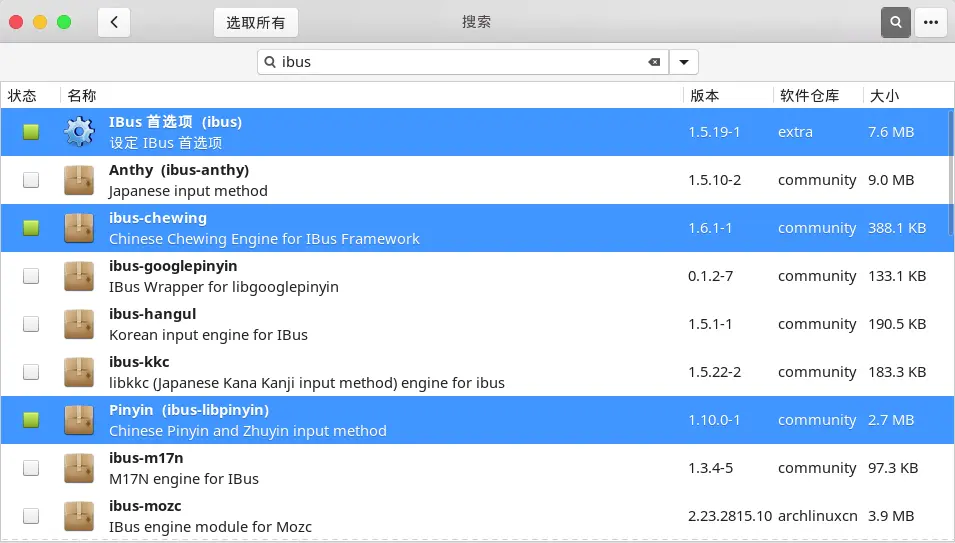This screenshot has height=543, width=955.
Task: Uncheck the Pinyin (ibus-libpinyin) checkbox
Action: 31,420
